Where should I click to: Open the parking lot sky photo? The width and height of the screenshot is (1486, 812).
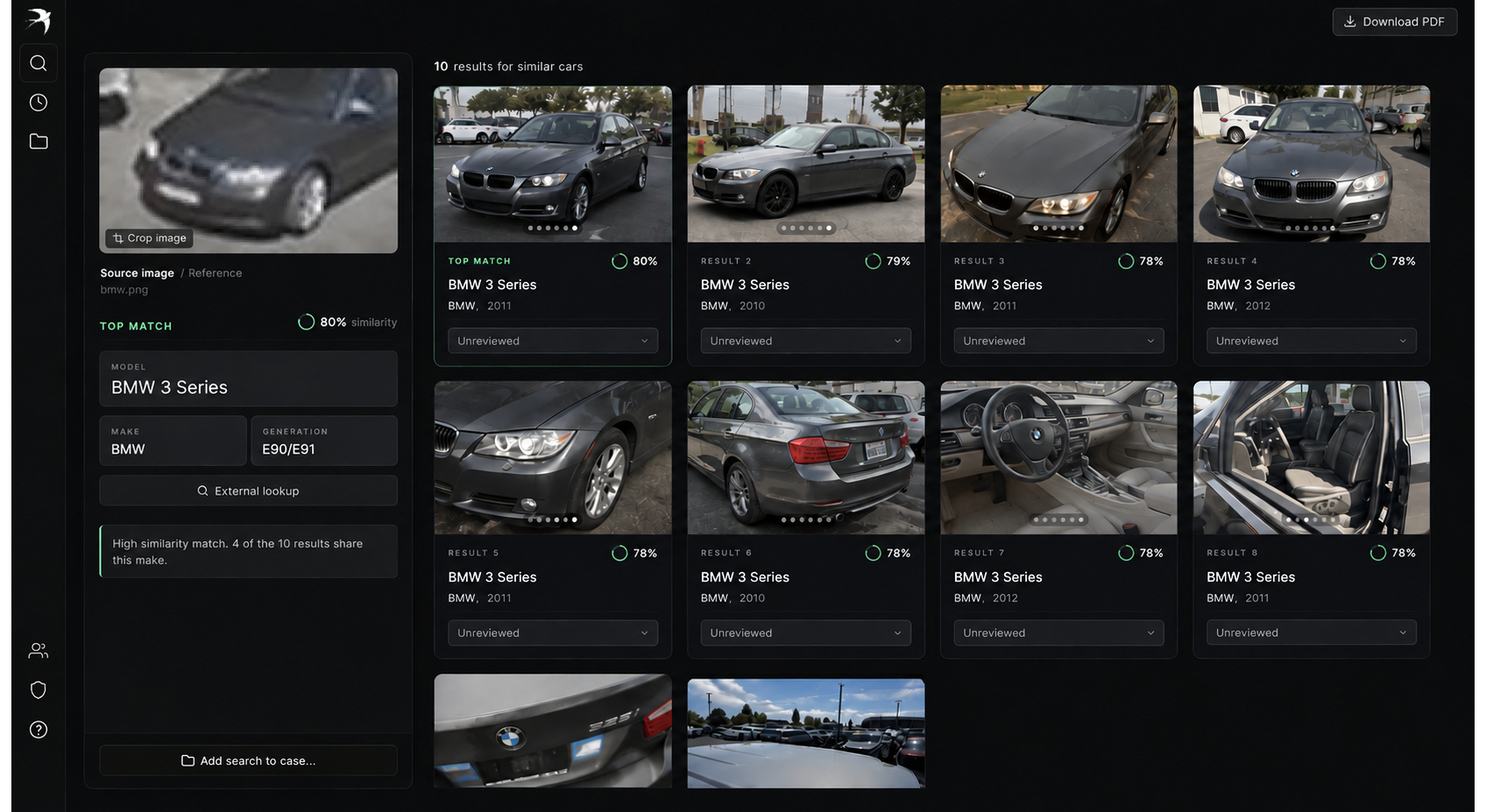(x=806, y=733)
